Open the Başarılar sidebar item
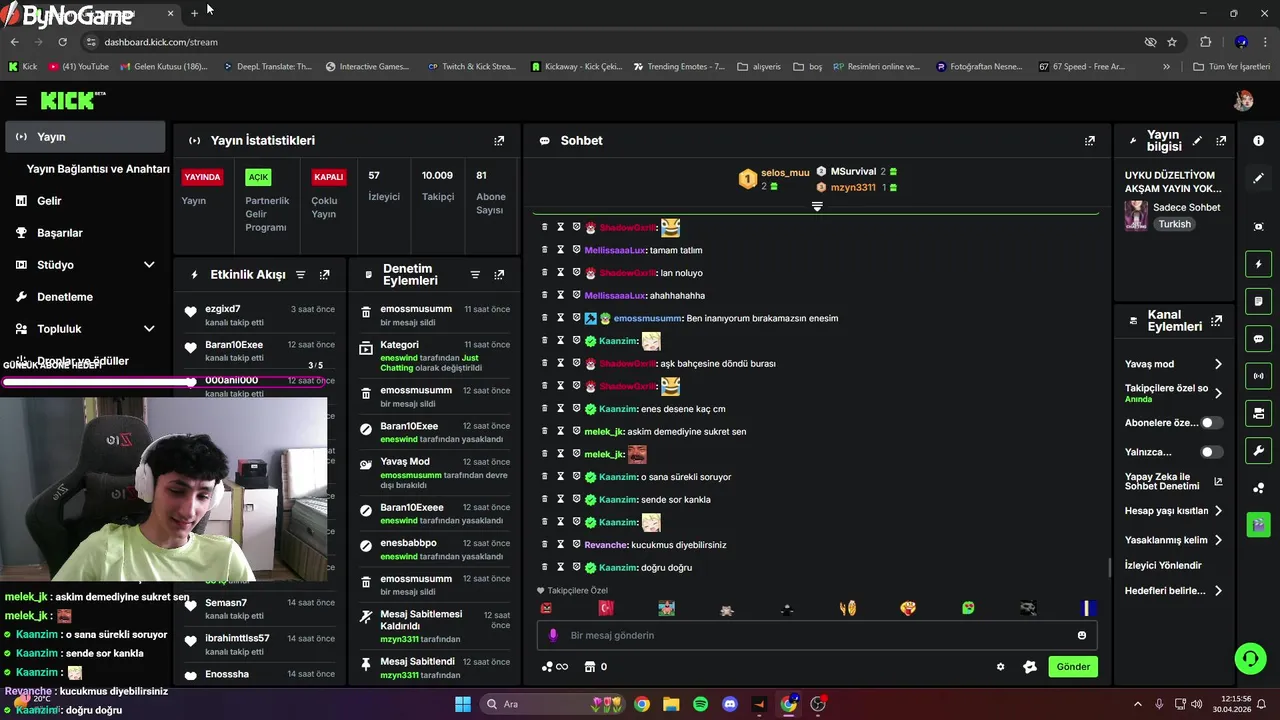 (84, 233)
